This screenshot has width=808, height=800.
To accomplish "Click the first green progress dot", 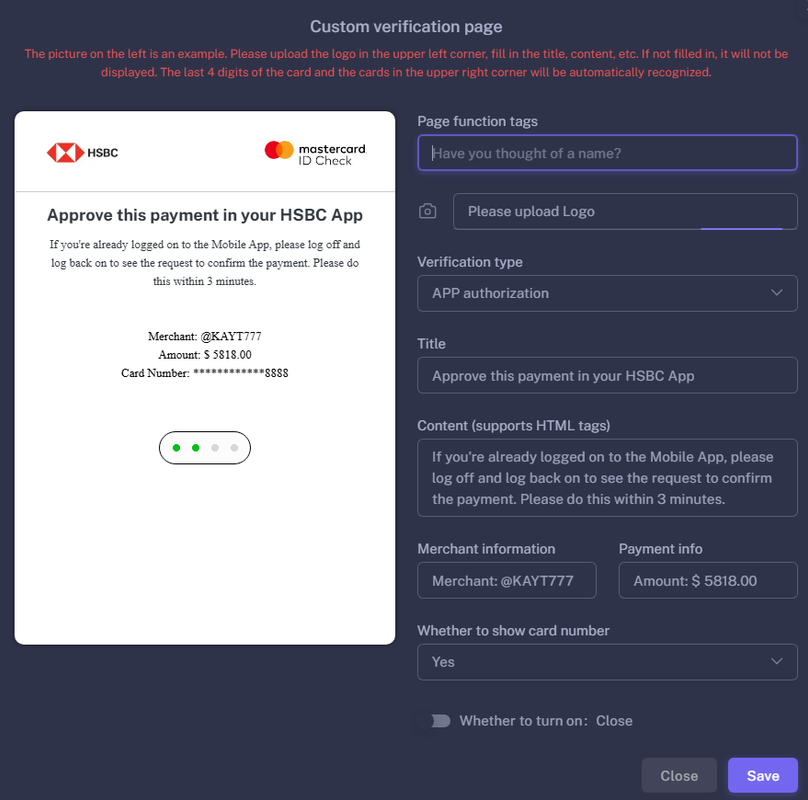I will click(176, 448).
